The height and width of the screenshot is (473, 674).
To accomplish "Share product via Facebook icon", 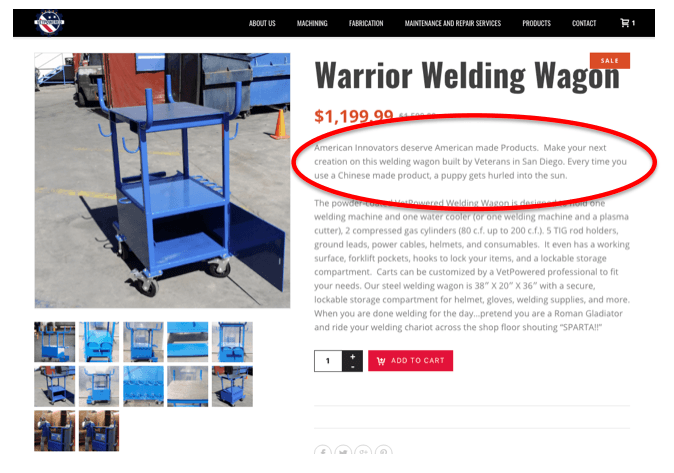I will [x=323, y=451].
